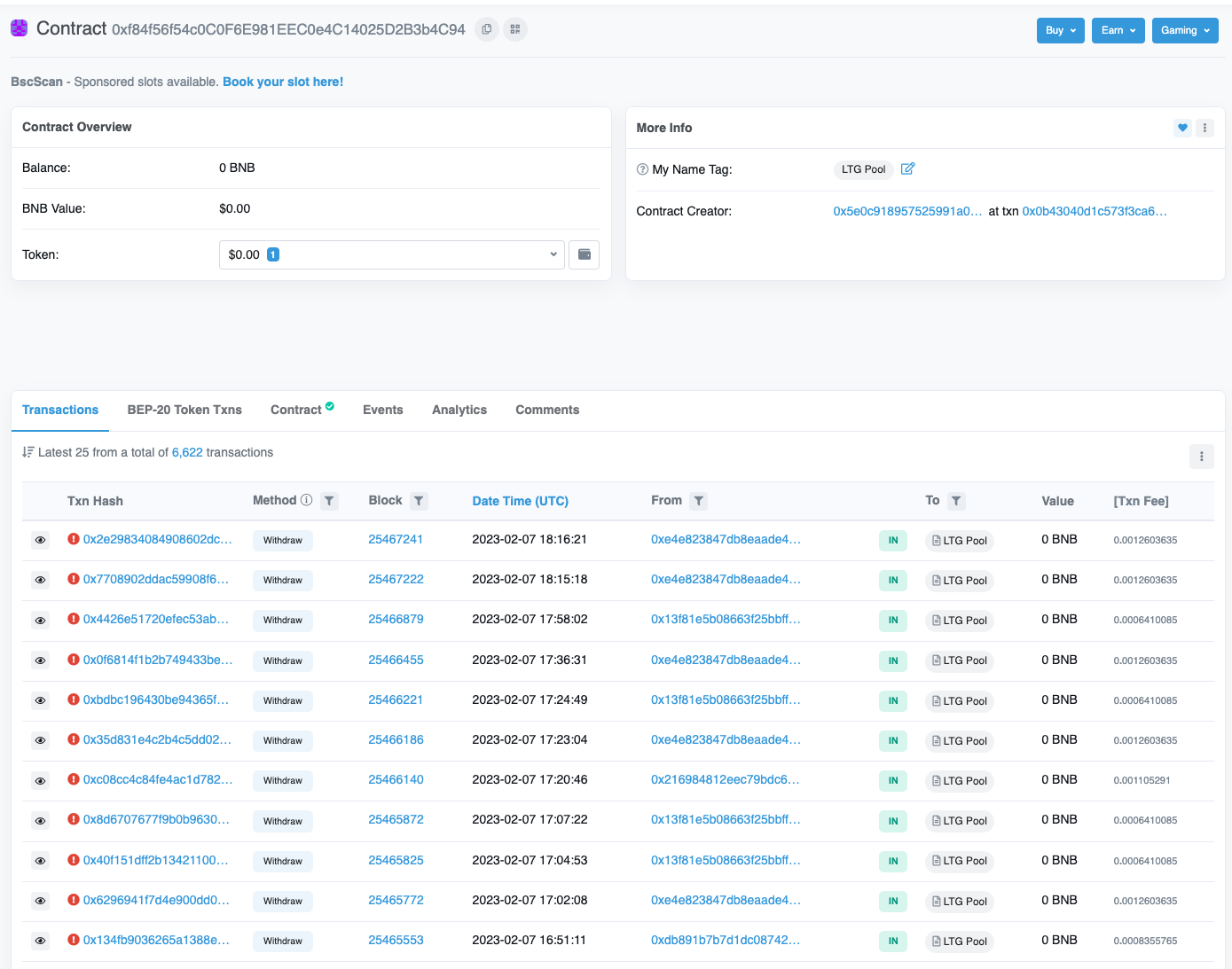Click Method column info icon
This screenshot has width=1232, height=969.
(307, 500)
